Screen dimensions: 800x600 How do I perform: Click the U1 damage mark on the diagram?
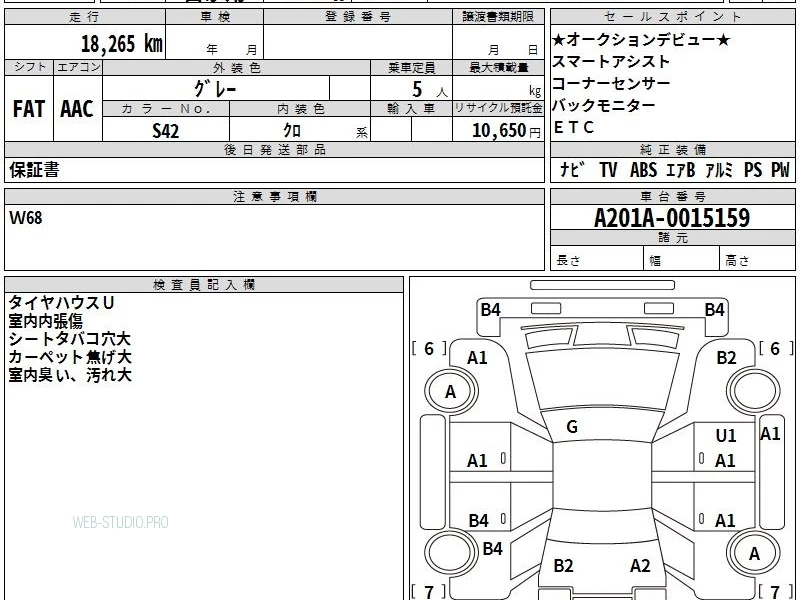(726, 436)
